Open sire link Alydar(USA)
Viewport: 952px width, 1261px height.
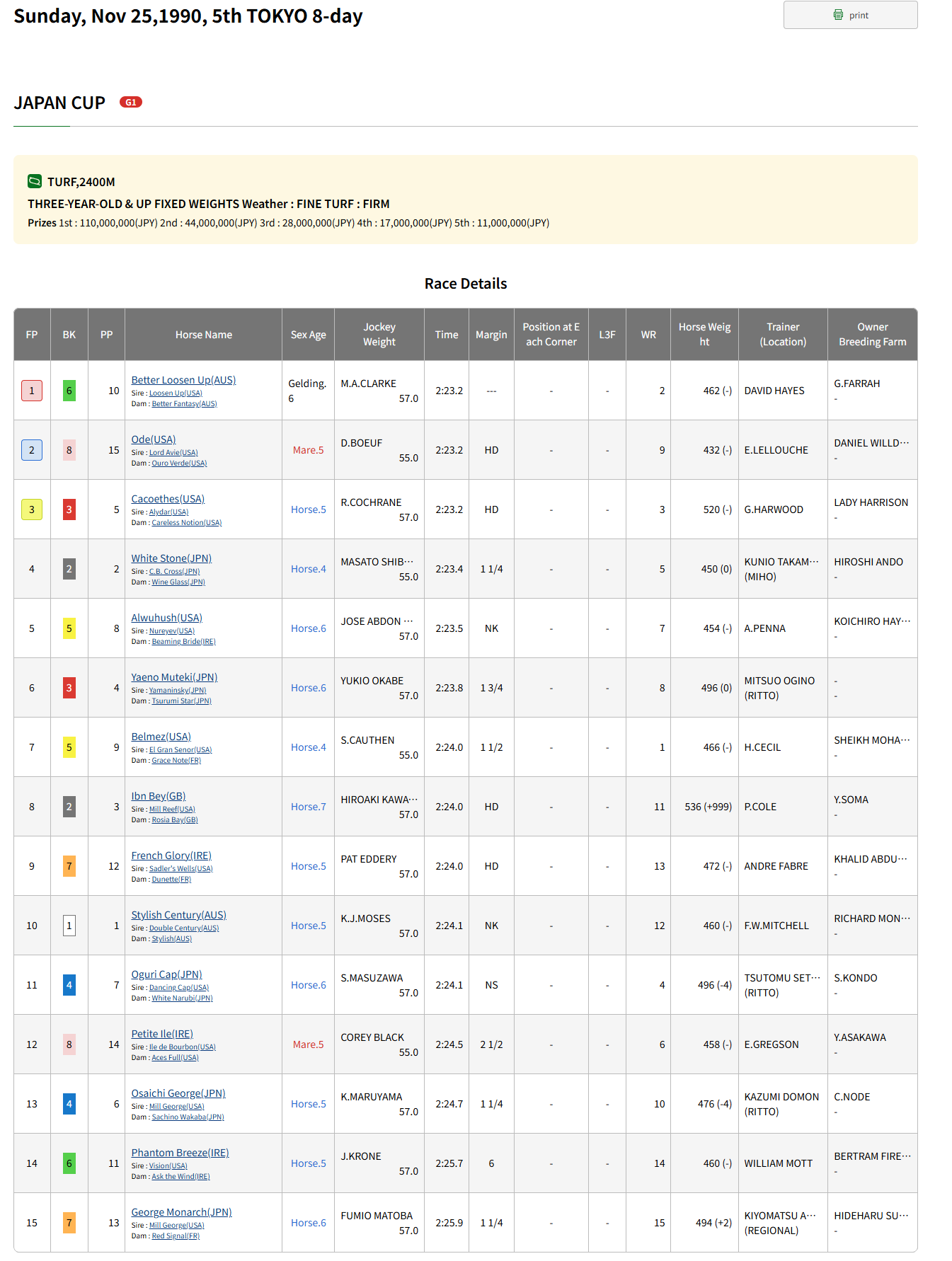tap(168, 512)
